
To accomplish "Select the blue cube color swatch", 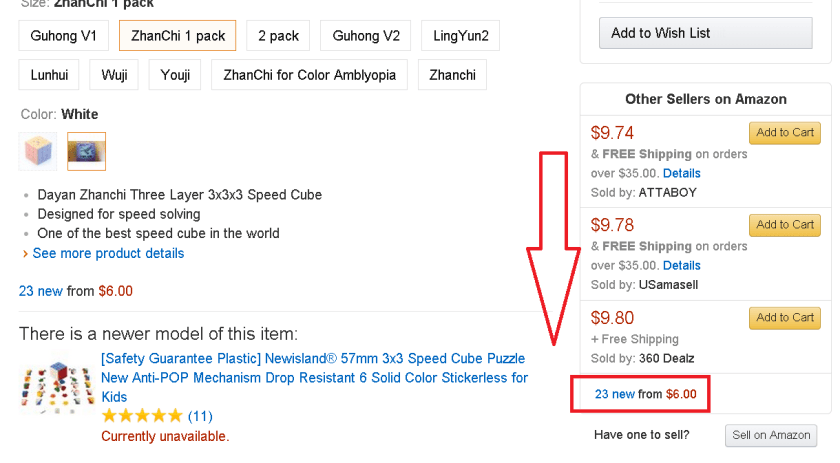I will 86,151.
